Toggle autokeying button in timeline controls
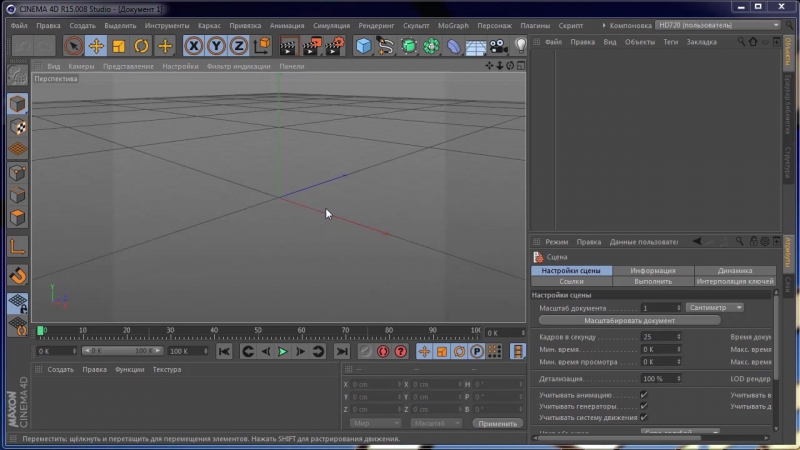This screenshot has width=800, height=450. tap(383, 352)
